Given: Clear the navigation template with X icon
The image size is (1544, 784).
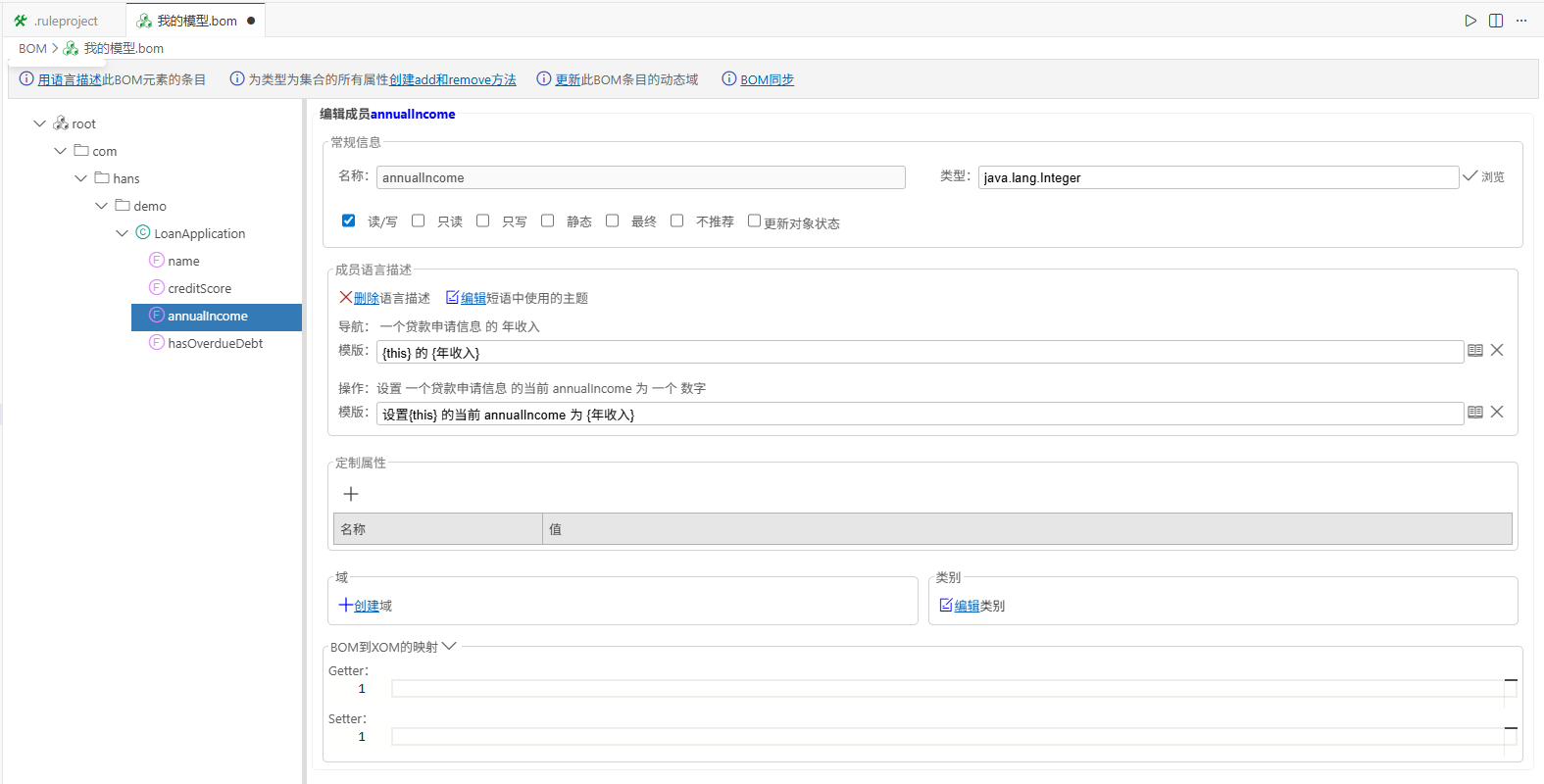Looking at the screenshot, I should point(1497,350).
